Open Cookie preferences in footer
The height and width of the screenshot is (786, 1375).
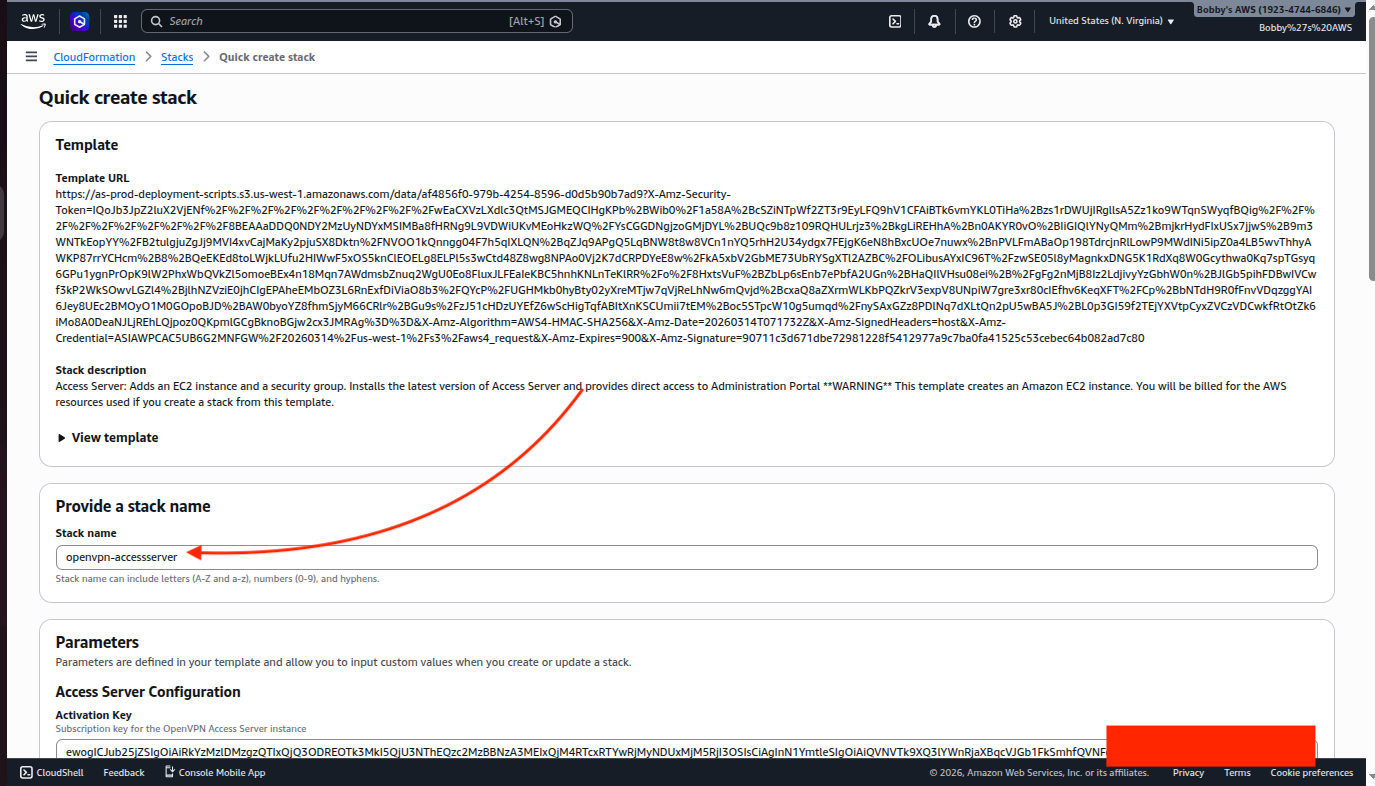click(x=1311, y=772)
